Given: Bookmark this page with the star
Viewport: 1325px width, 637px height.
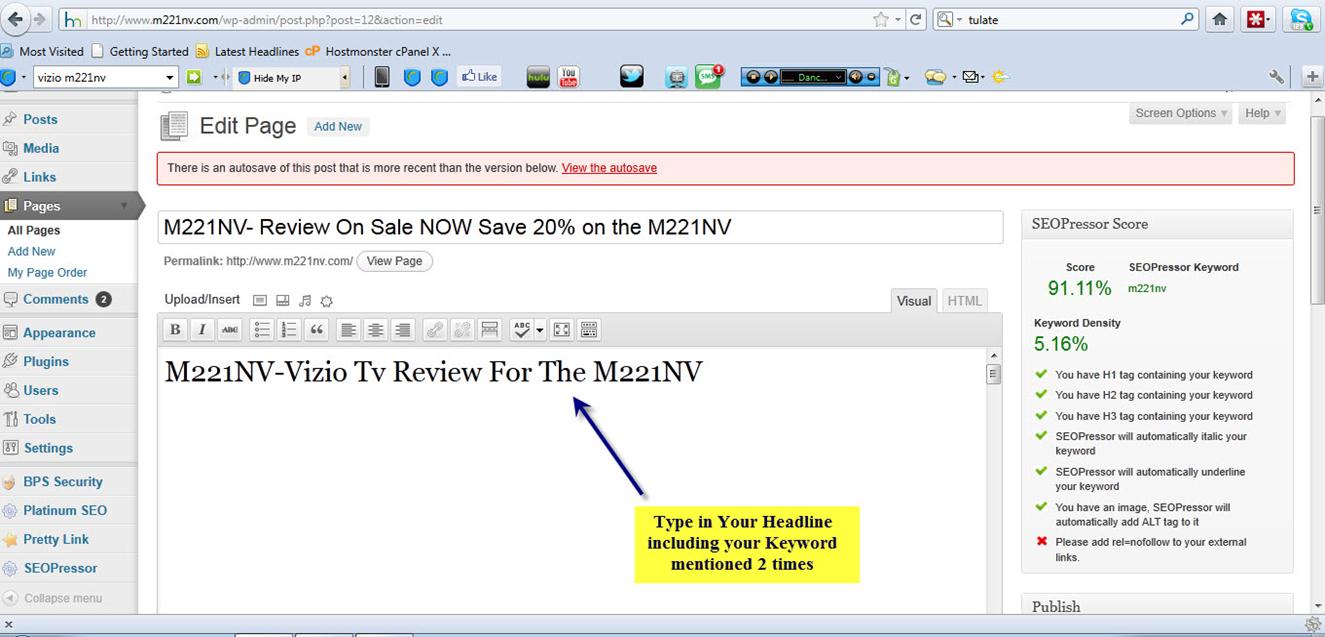Looking at the screenshot, I should click(x=880, y=20).
